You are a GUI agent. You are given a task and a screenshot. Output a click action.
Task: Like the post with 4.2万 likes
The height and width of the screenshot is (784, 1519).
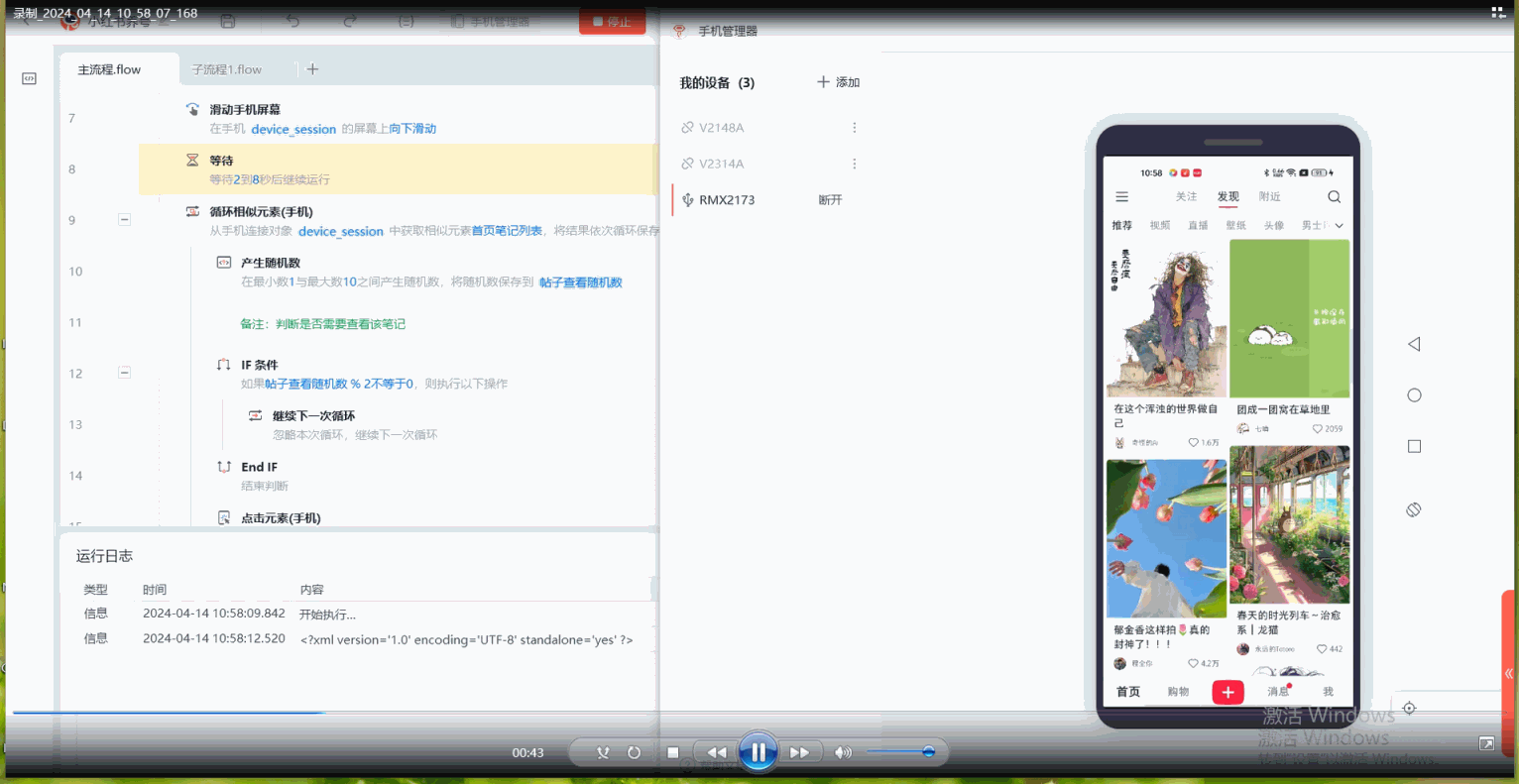(1193, 664)
